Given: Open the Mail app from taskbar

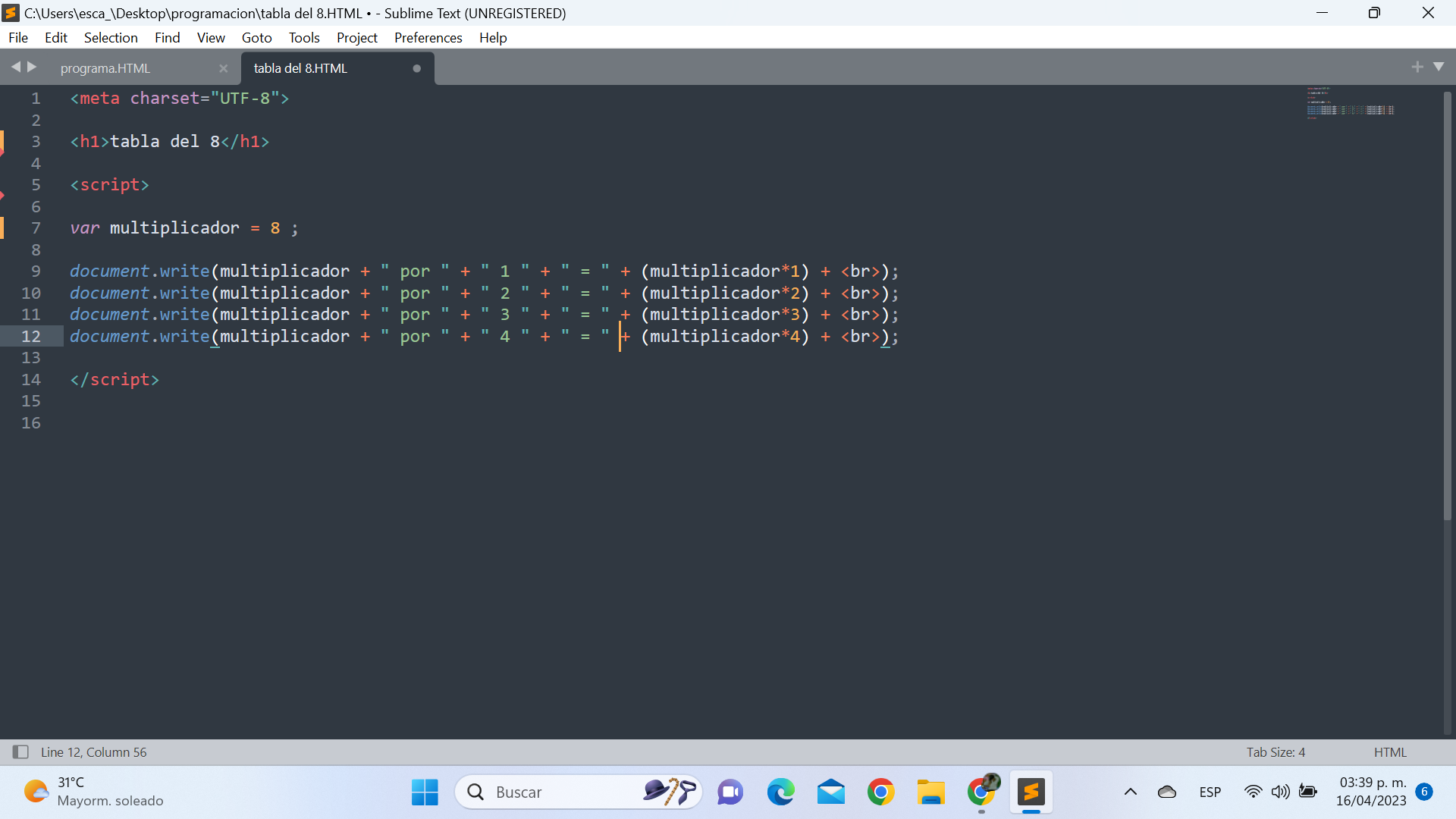Looking at the screenshot, I should click(x=831, y=792).
